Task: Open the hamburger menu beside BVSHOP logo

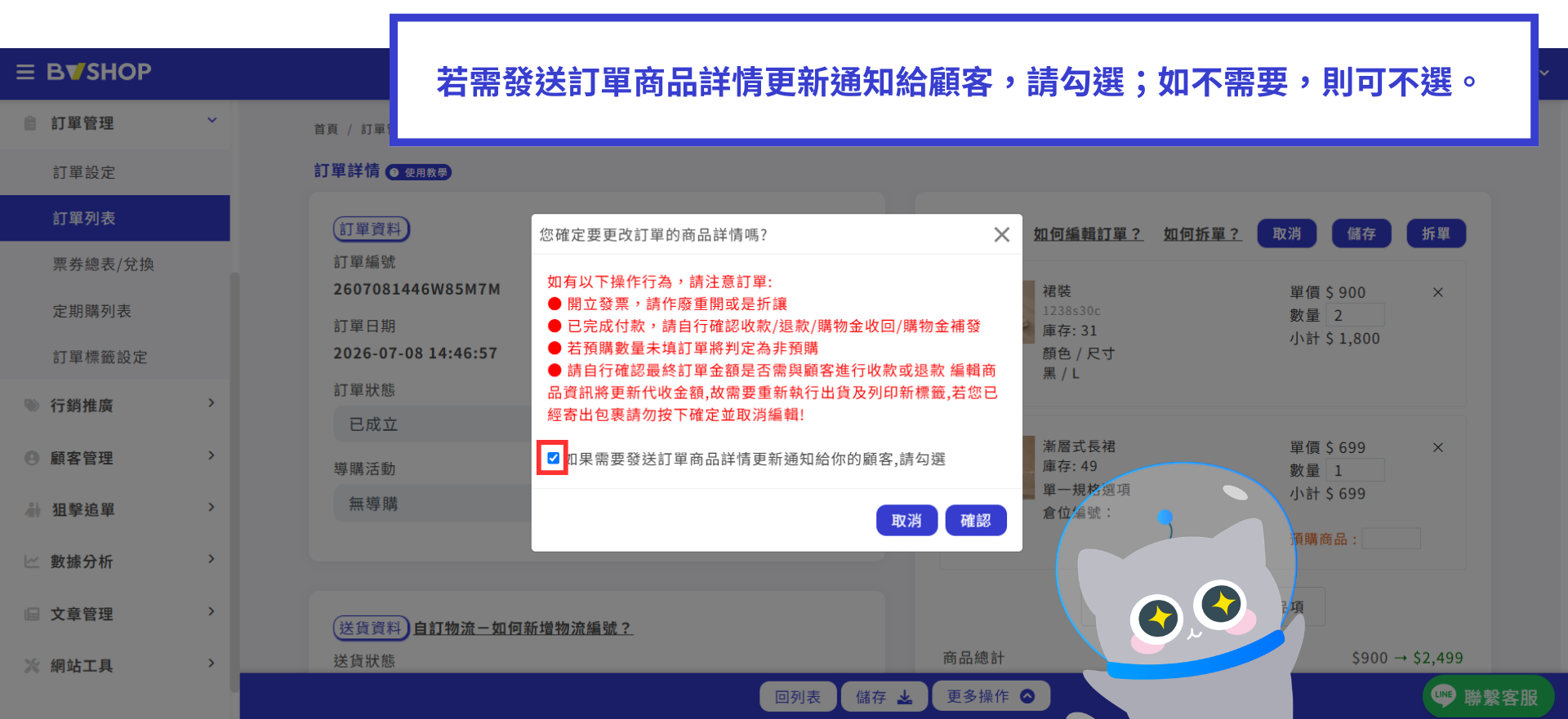Action: point(25,72)
